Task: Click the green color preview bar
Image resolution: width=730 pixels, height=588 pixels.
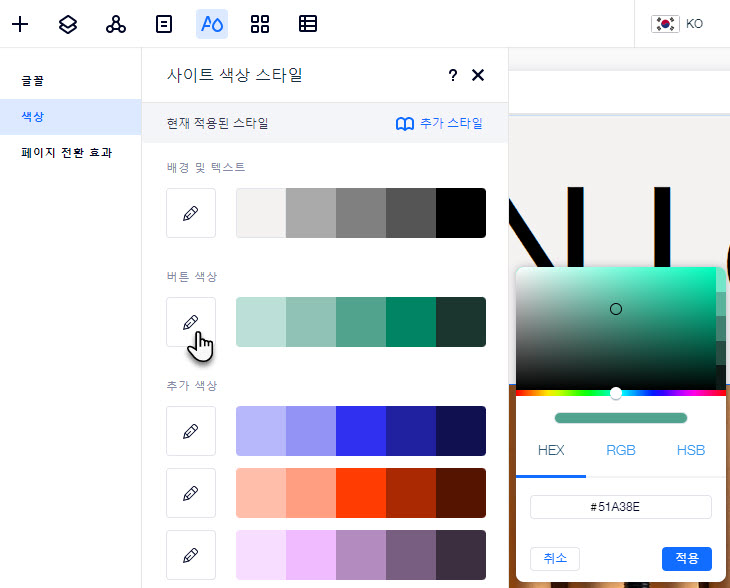Action: [621, 418]
